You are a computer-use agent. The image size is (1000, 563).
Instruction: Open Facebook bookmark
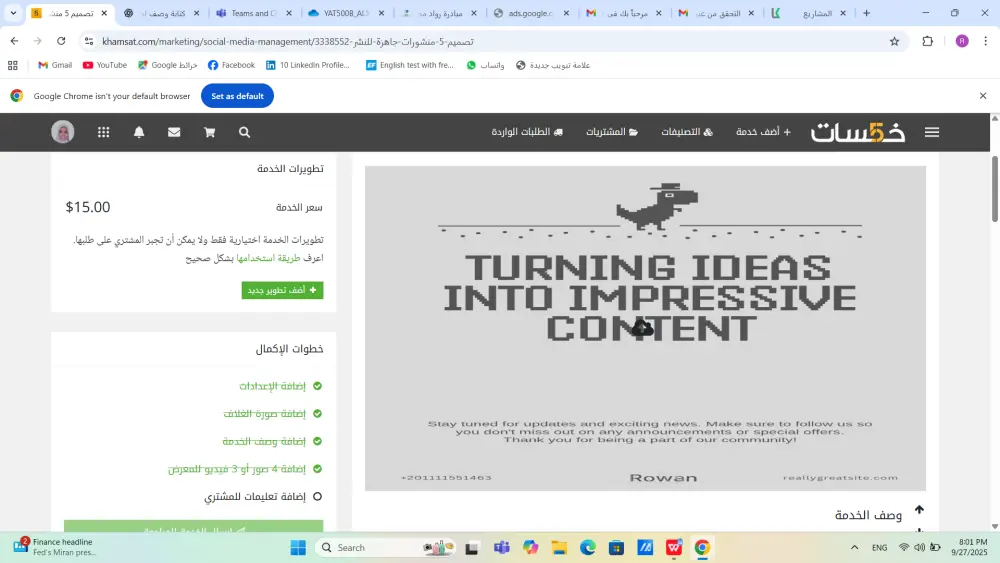pyautogui.click(x=231, y=65)
